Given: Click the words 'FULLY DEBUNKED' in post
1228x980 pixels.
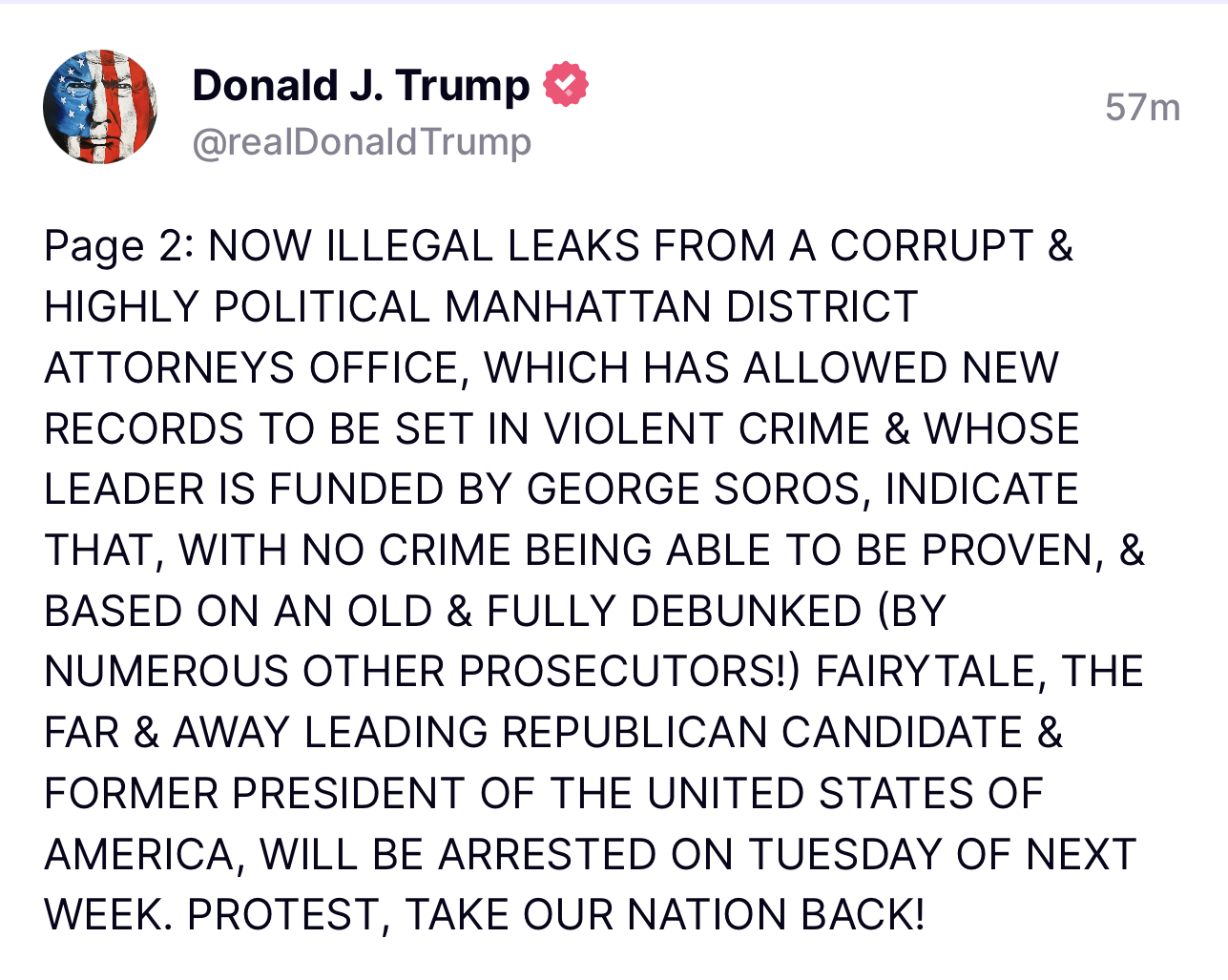Looking at the screenshot, I should [674, 612].
